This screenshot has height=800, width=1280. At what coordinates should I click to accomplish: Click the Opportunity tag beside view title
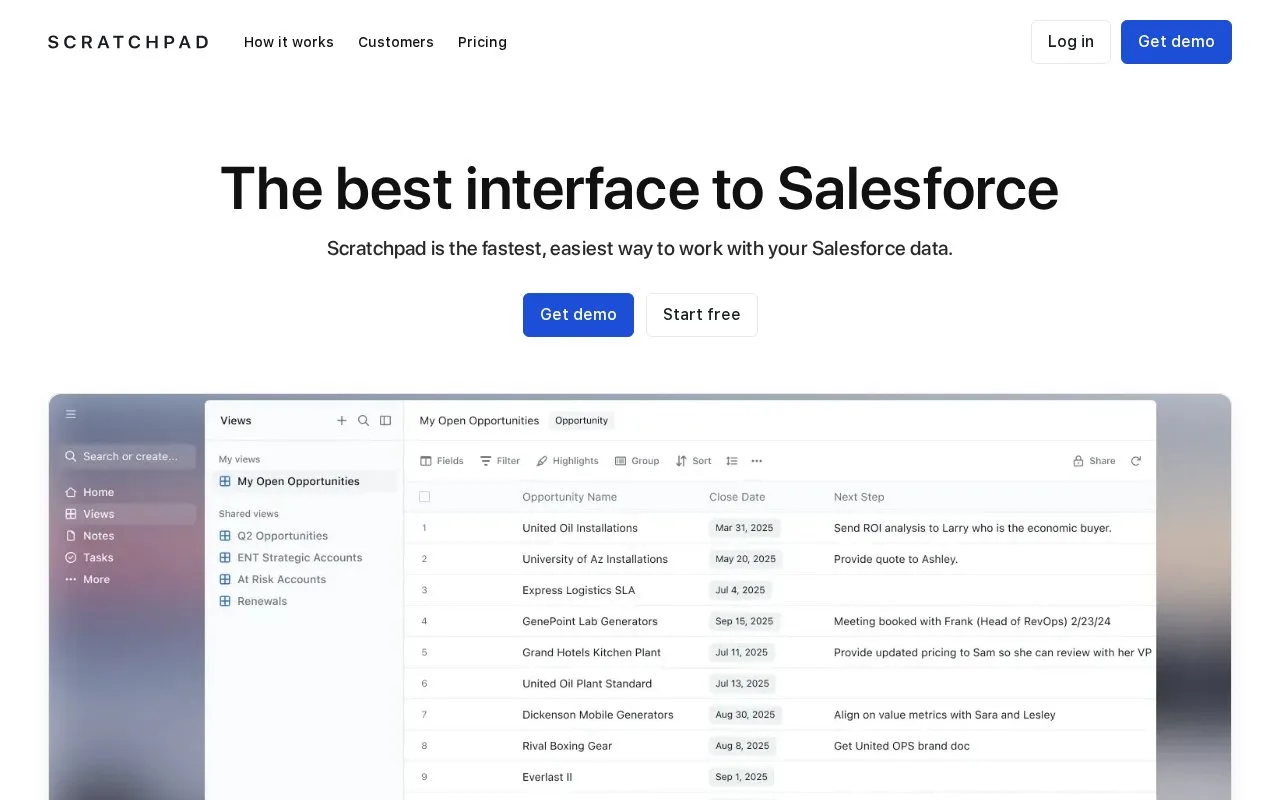click(x=582, y=421)
